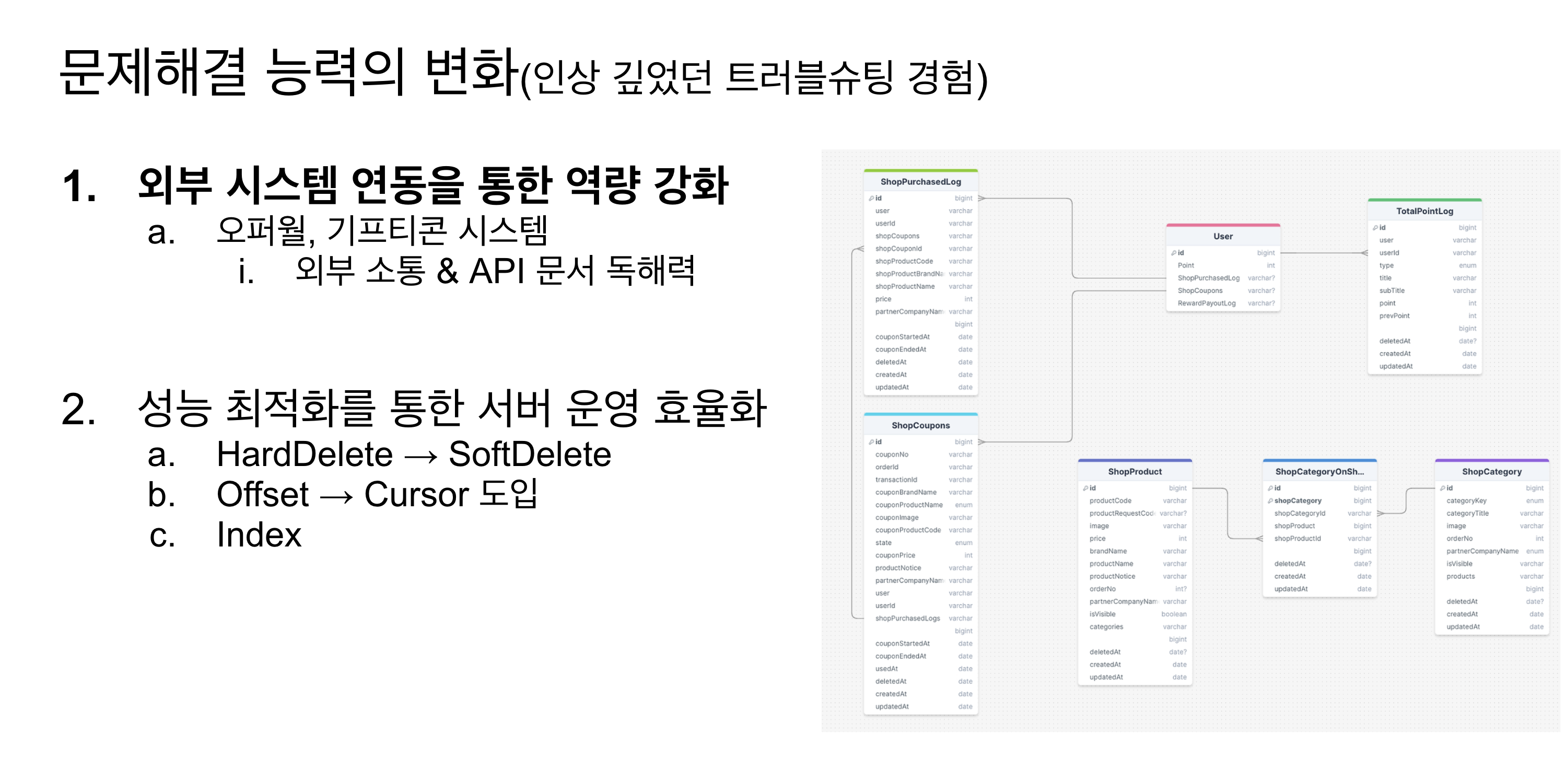Select the ShopPurchasedLog table header
1568x768 pixels.
920,181
